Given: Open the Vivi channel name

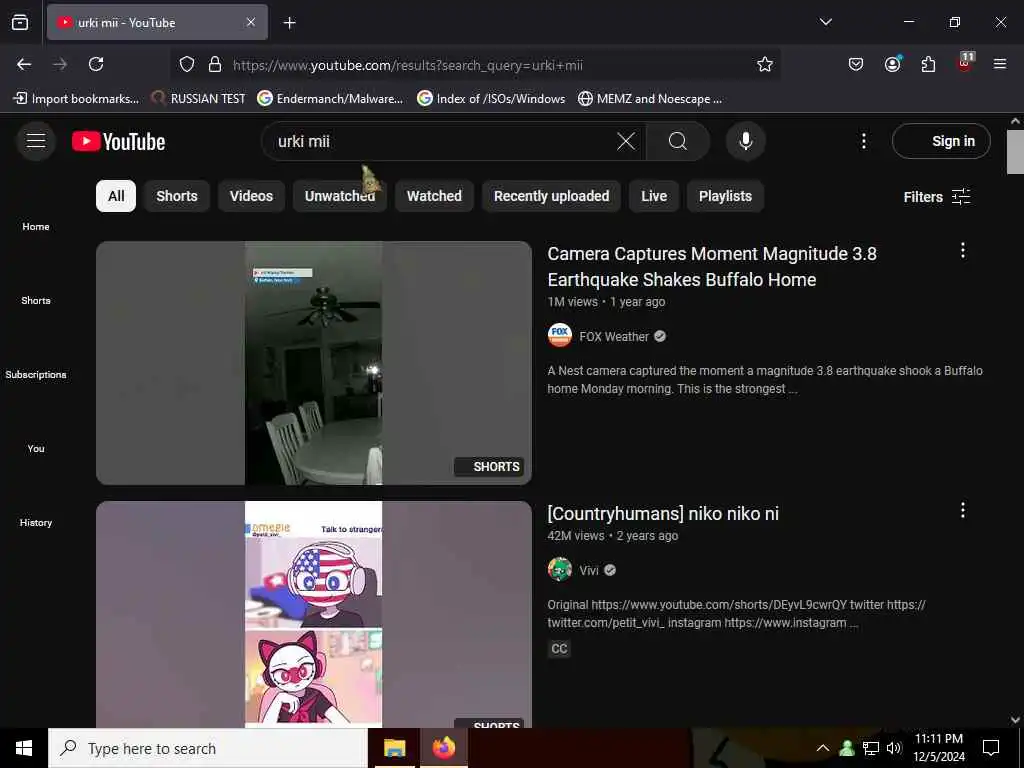Looking at the screenshot, I should [588, 570].
